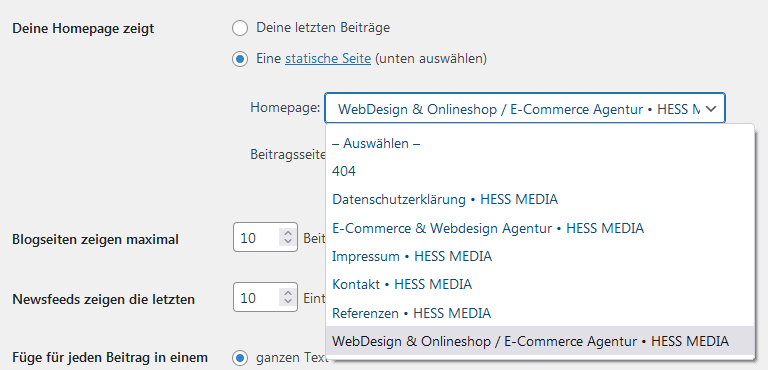Viewport: 768px width, 370px height.
Task: Choose '– Auswählen –' in the dropdown list
Action: pos(540,144)
